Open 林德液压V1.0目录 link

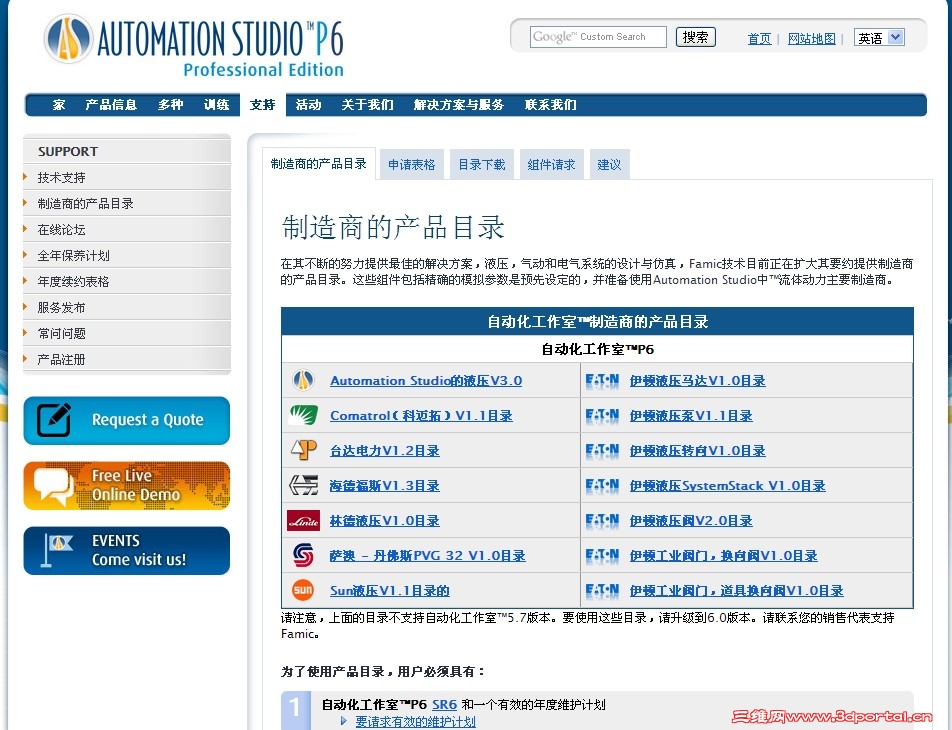click(385, 520)
